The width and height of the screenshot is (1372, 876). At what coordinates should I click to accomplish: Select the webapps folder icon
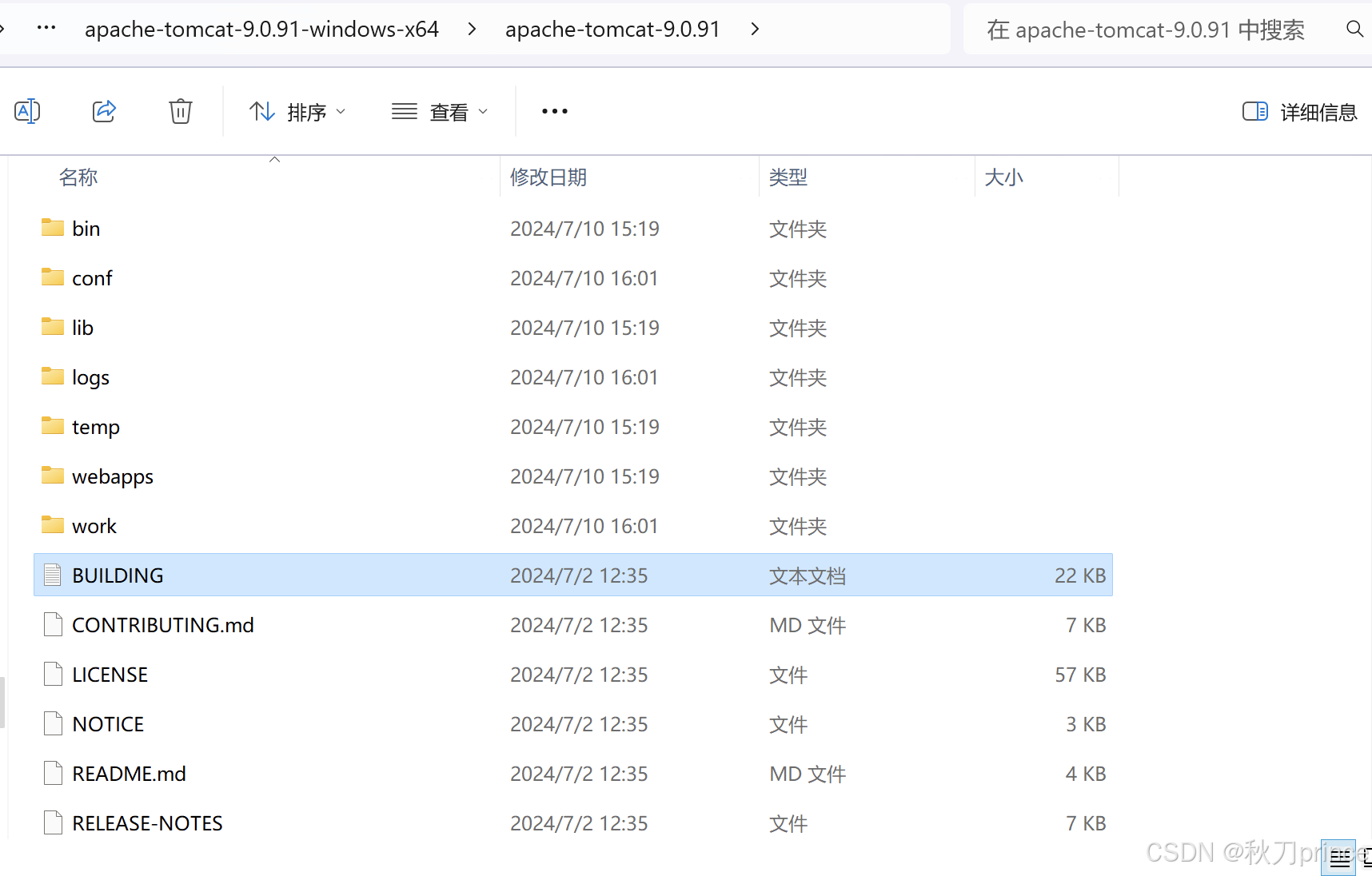click(x=53, y=476)
